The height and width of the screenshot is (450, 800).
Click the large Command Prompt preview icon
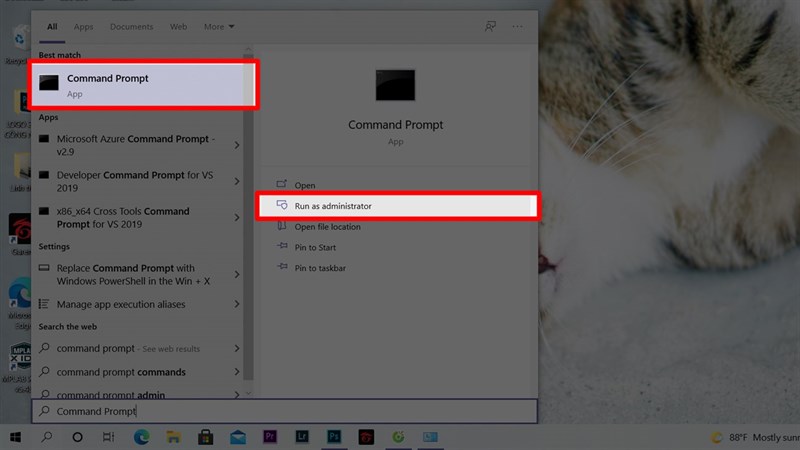tap(395, 85)
